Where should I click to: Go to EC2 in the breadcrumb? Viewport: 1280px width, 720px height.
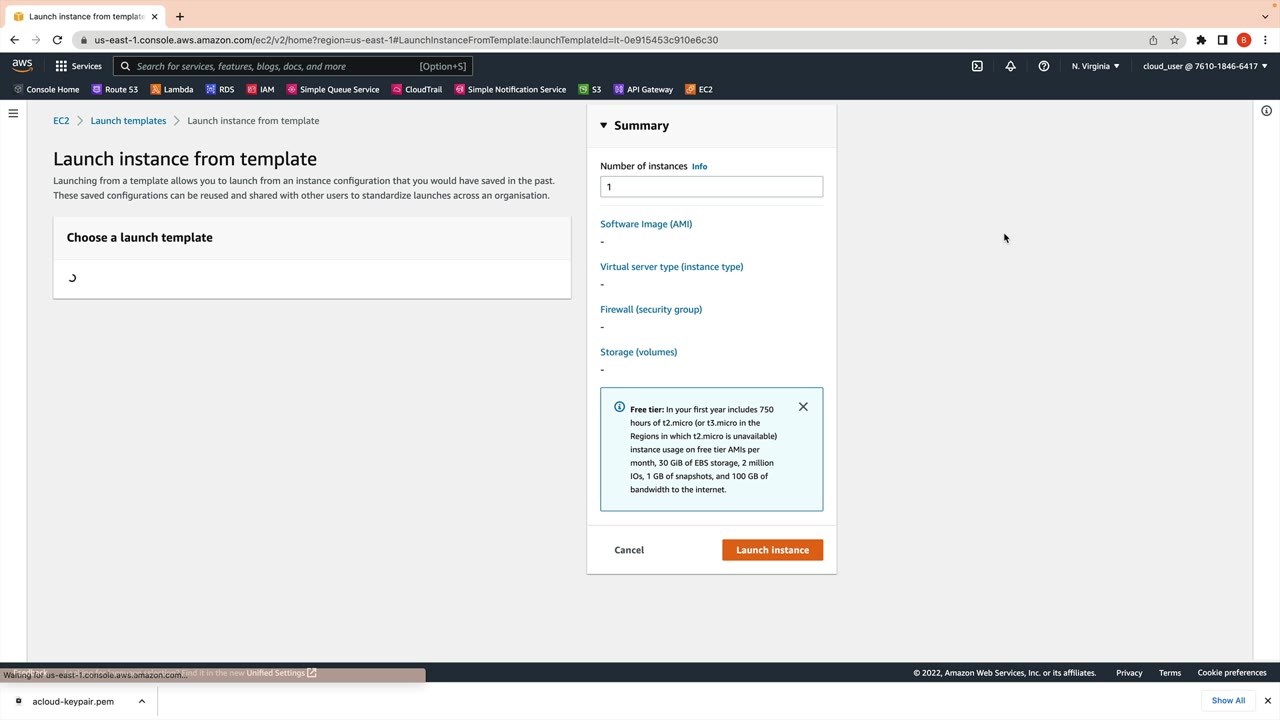pyautogui.click(x=61, y=121)
